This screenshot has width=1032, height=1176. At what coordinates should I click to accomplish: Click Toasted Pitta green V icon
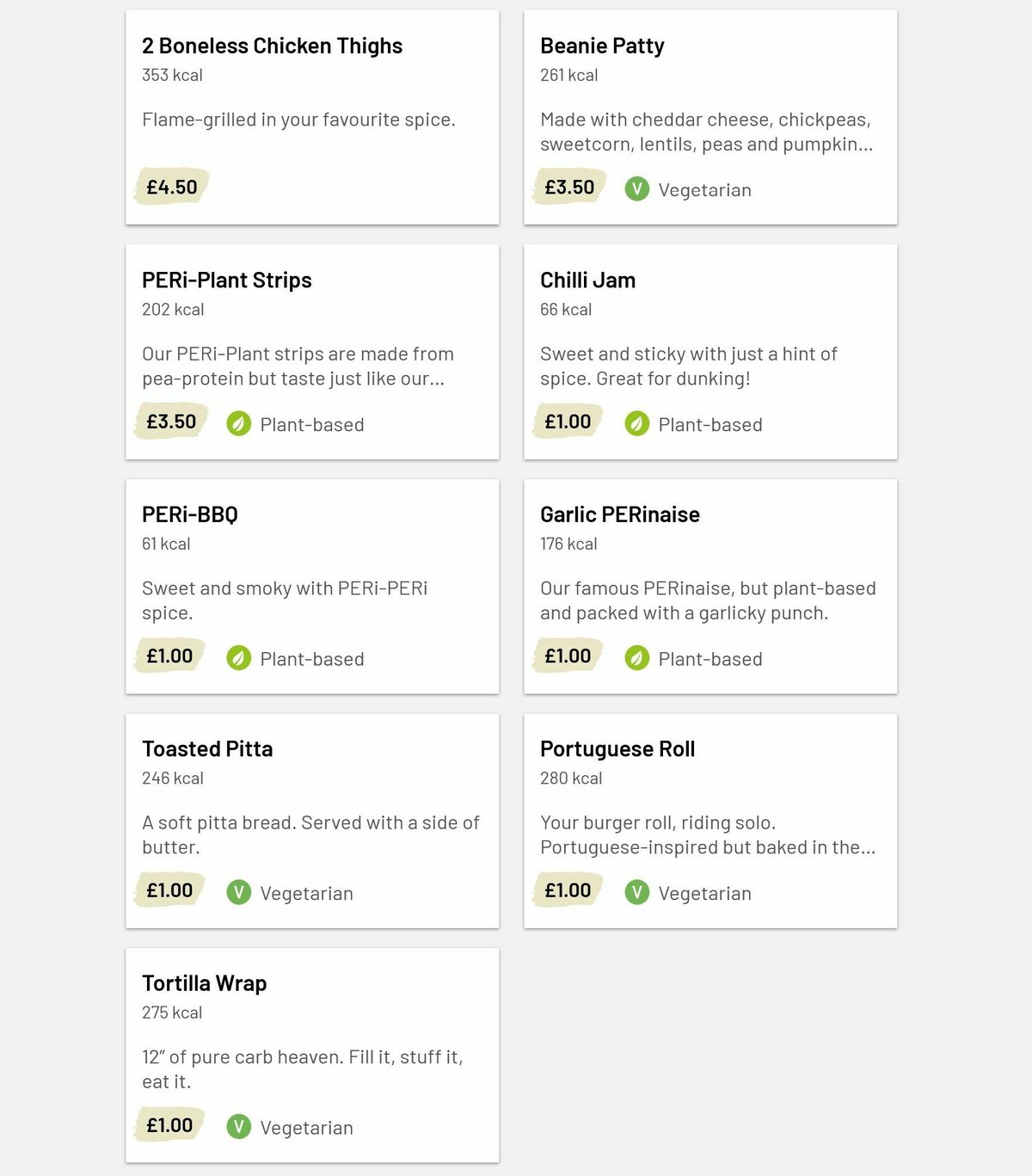(238, 893)
